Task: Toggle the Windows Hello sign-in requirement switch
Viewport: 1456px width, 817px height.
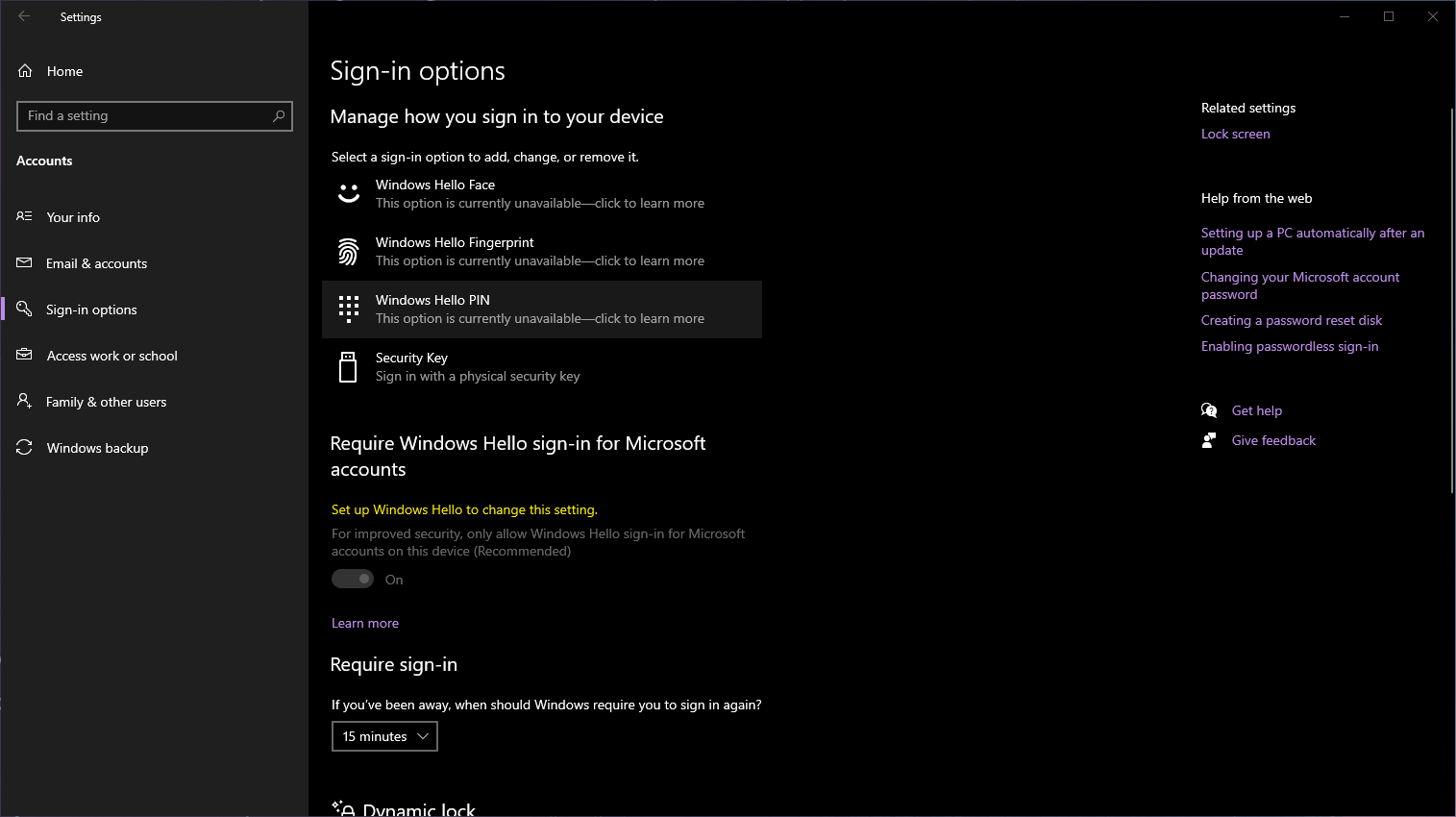Action: pyautogui.click(x=353, y=579)
